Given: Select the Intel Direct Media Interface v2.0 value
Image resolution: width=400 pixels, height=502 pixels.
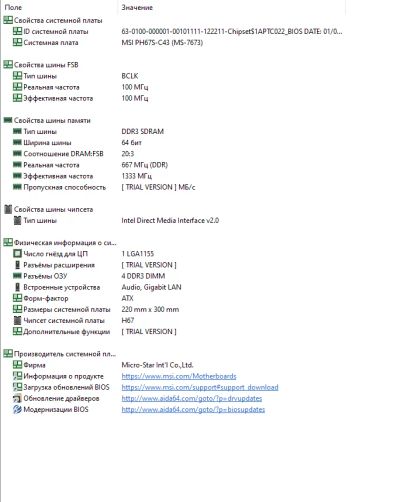Looking at the screenshot, I should 170,220.
